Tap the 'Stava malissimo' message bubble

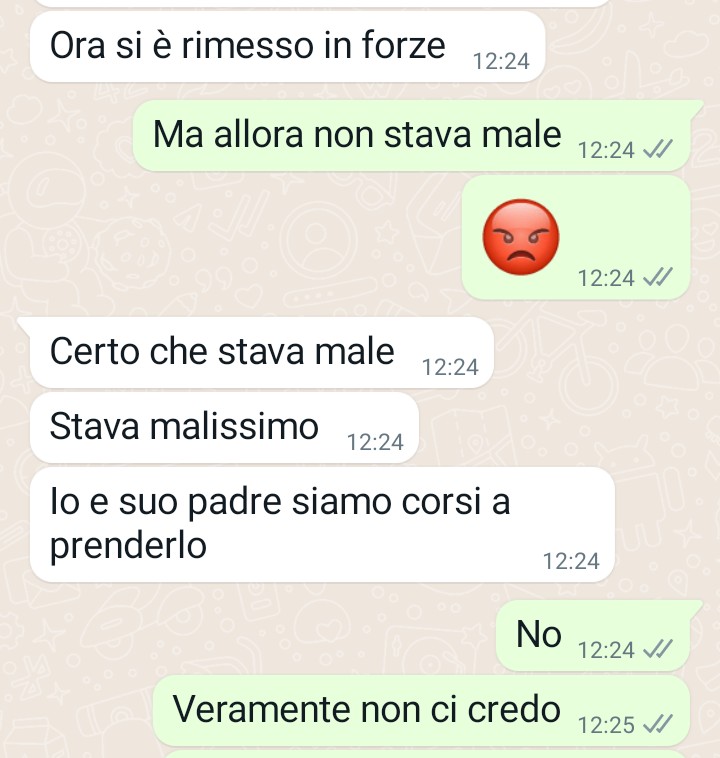pos(224,427)
